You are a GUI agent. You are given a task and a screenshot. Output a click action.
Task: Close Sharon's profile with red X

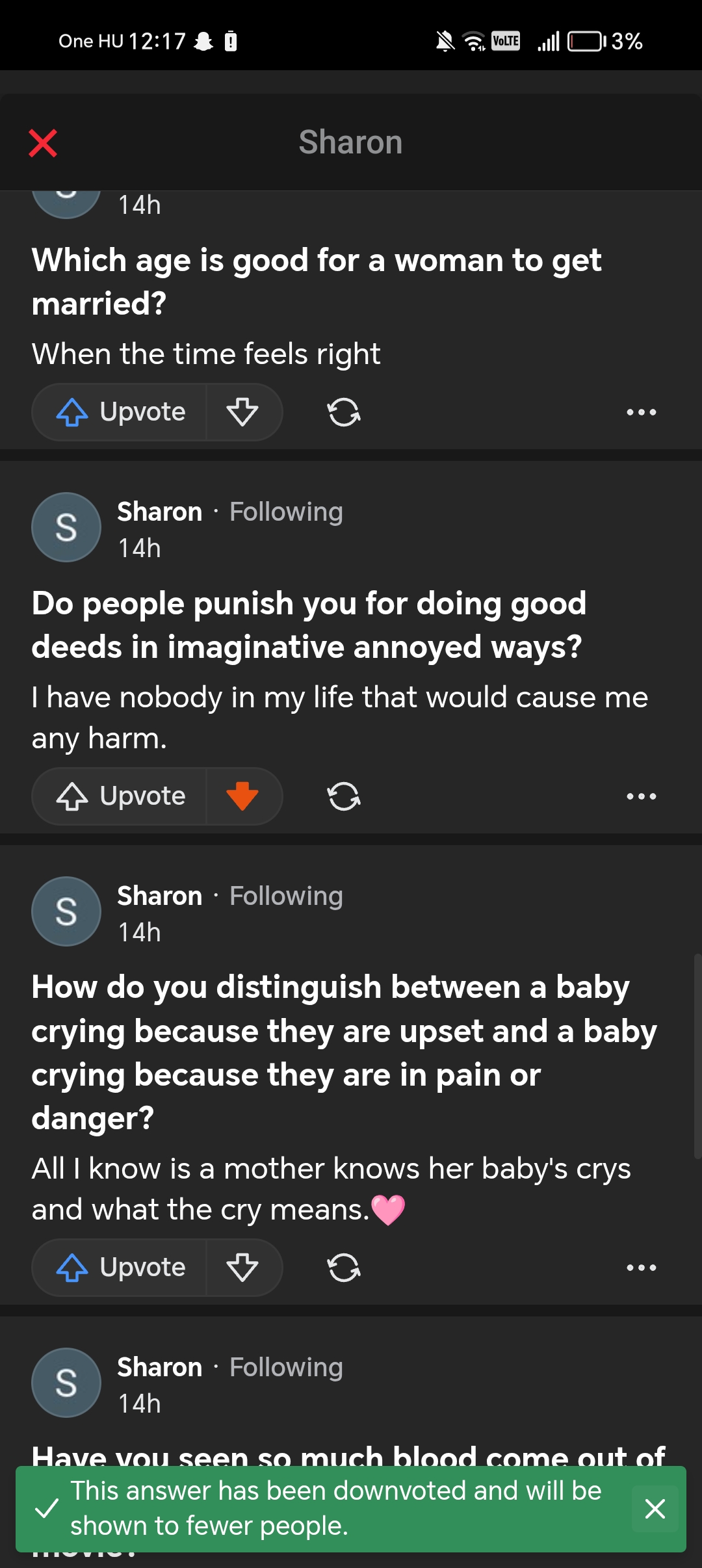pyautogui.click(x=43, y=143)
